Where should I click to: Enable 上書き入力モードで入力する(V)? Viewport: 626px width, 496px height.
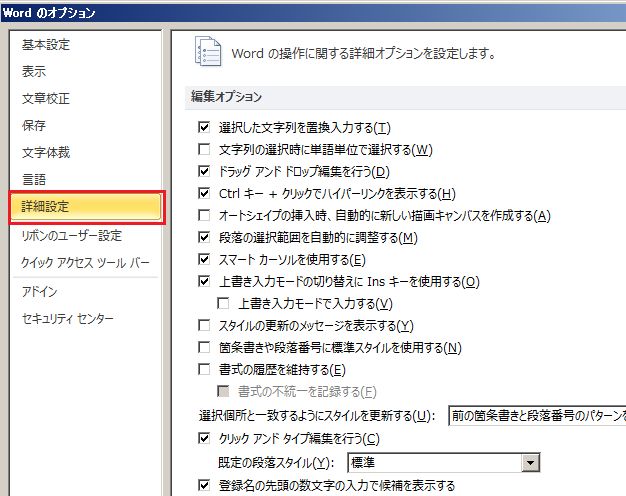pyautogui.click(x=223, y=303)
